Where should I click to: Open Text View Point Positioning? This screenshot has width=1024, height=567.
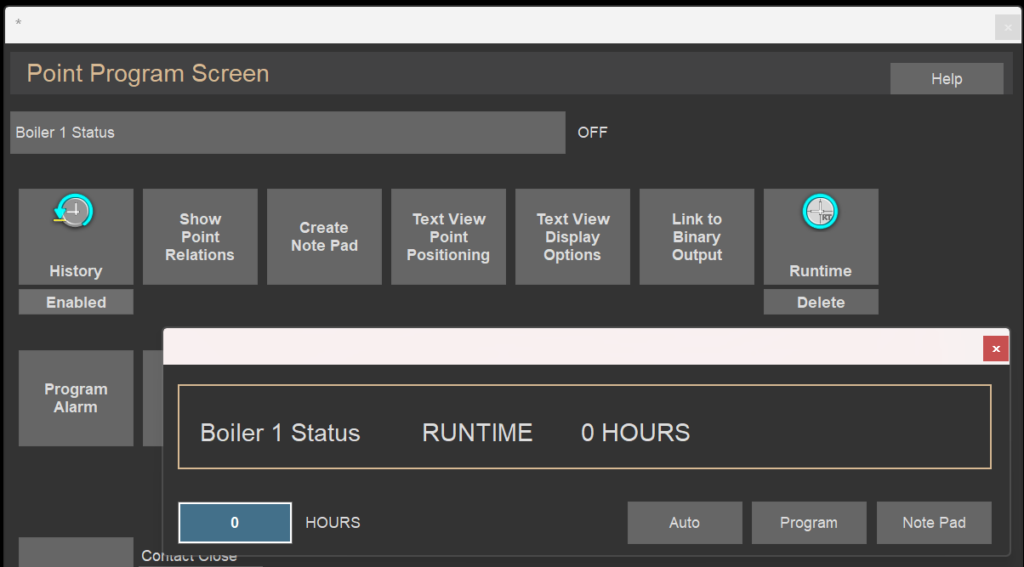pyautogui.click(x=448, y=236)
